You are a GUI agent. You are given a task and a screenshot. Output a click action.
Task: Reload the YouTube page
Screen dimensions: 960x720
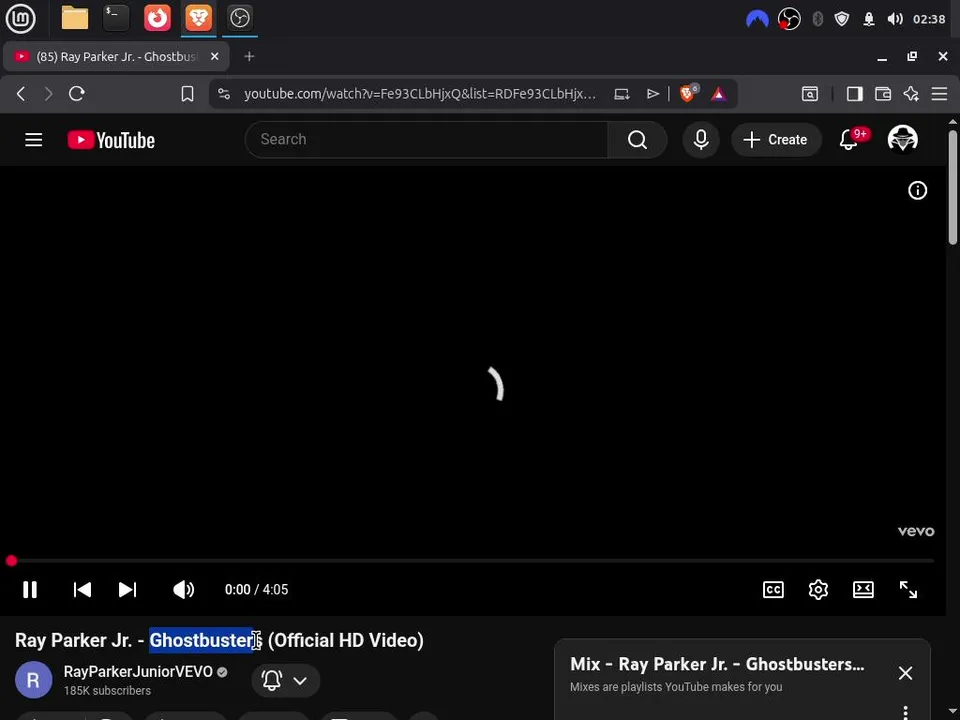click(x=77, y=94)
